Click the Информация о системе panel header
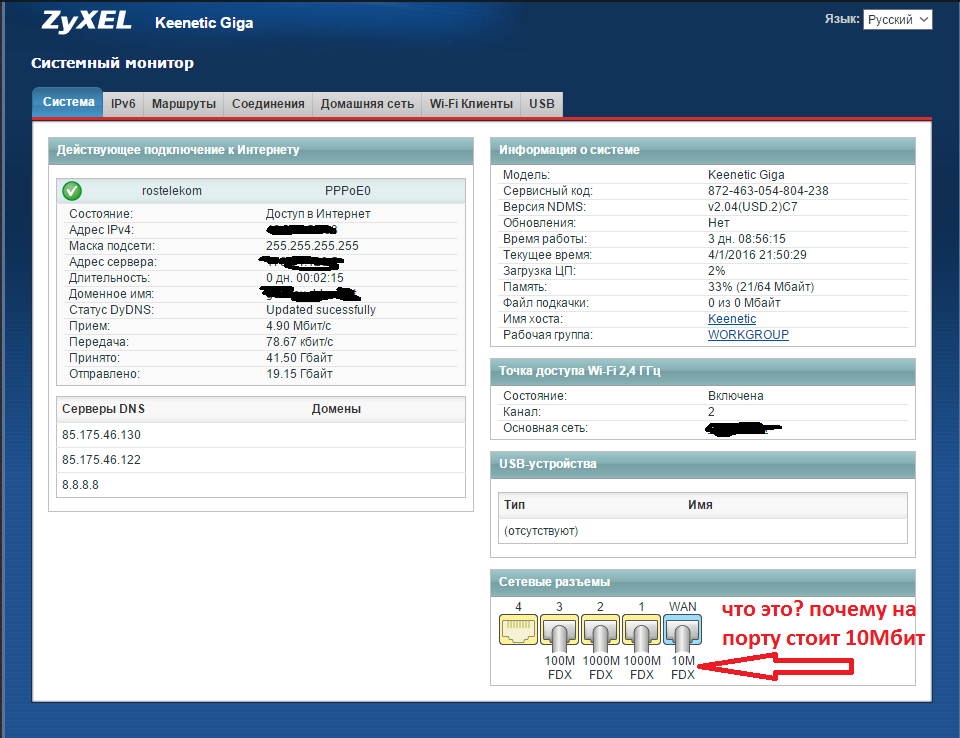 [x=703, y=151]
